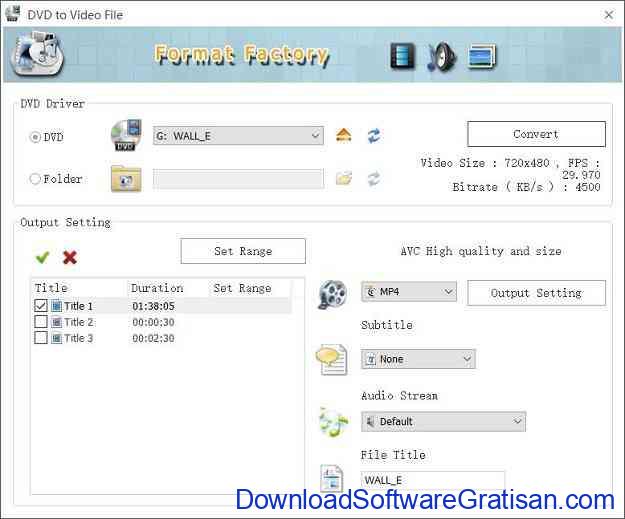This screenshot has width=625, height=519.
Task: Eject the DVD drive with the eject icon
Action: (344, 136)
